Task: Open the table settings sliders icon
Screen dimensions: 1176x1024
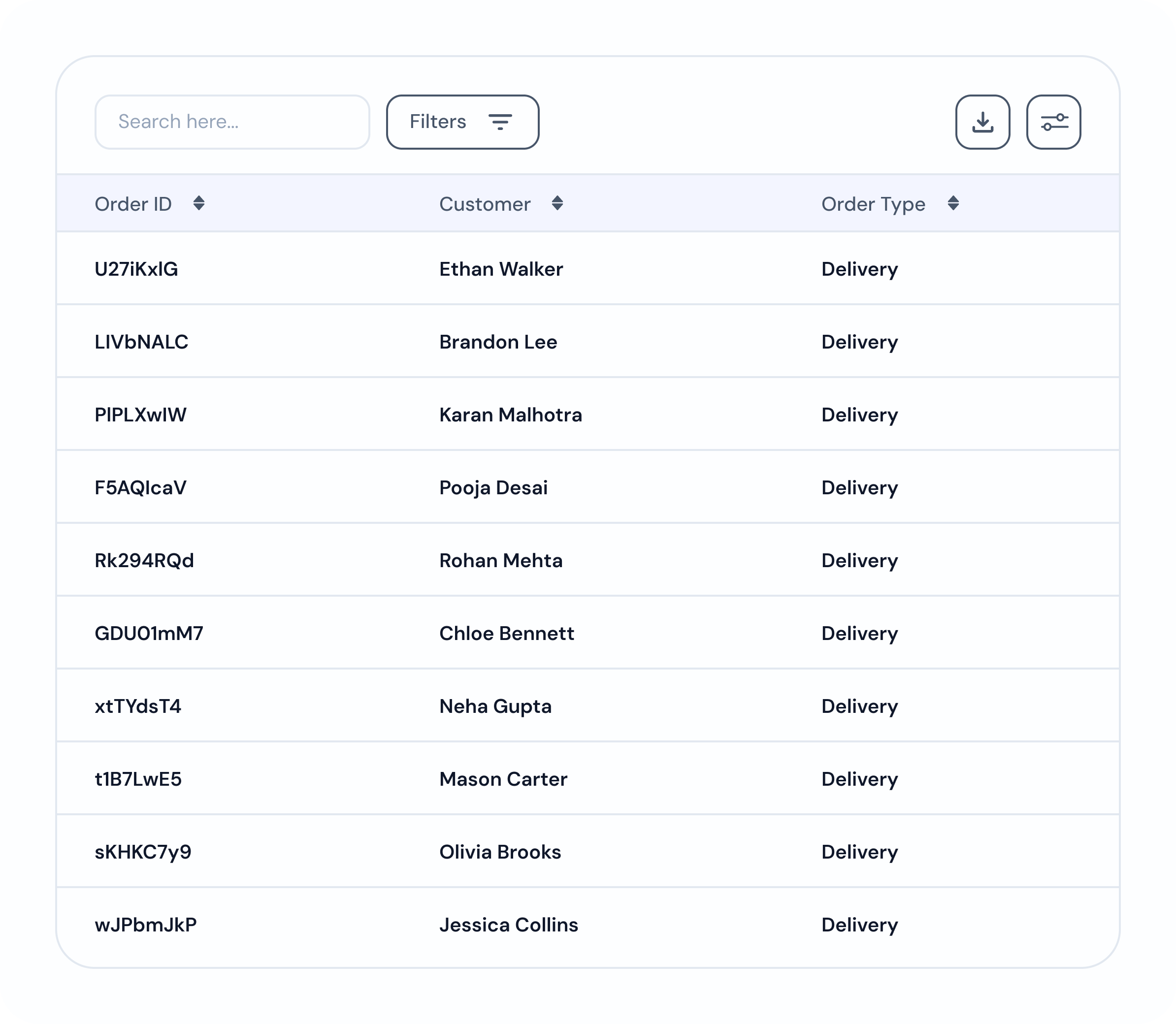Action: [1053, 122]
